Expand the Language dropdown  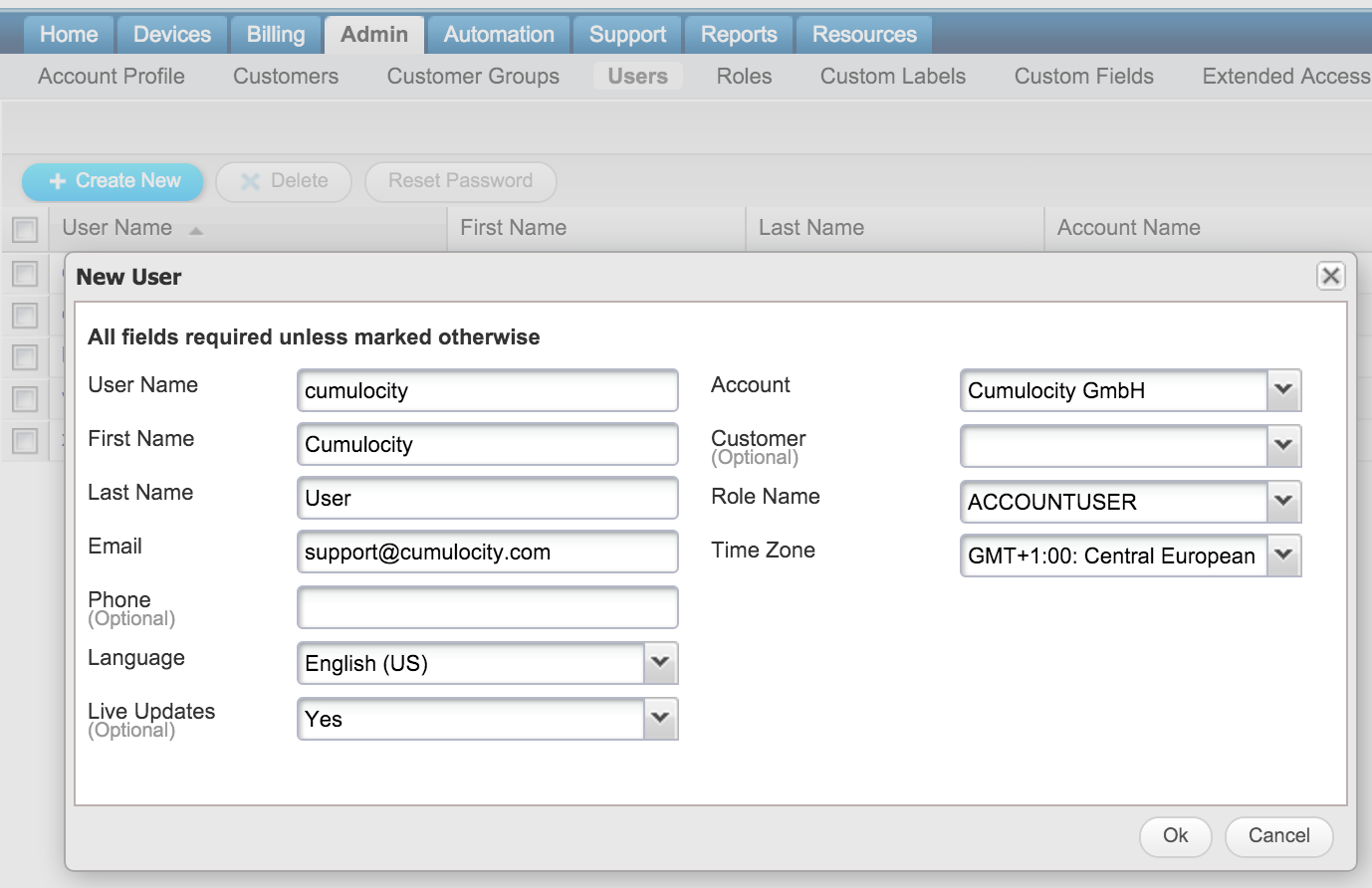tap(659, 663)
